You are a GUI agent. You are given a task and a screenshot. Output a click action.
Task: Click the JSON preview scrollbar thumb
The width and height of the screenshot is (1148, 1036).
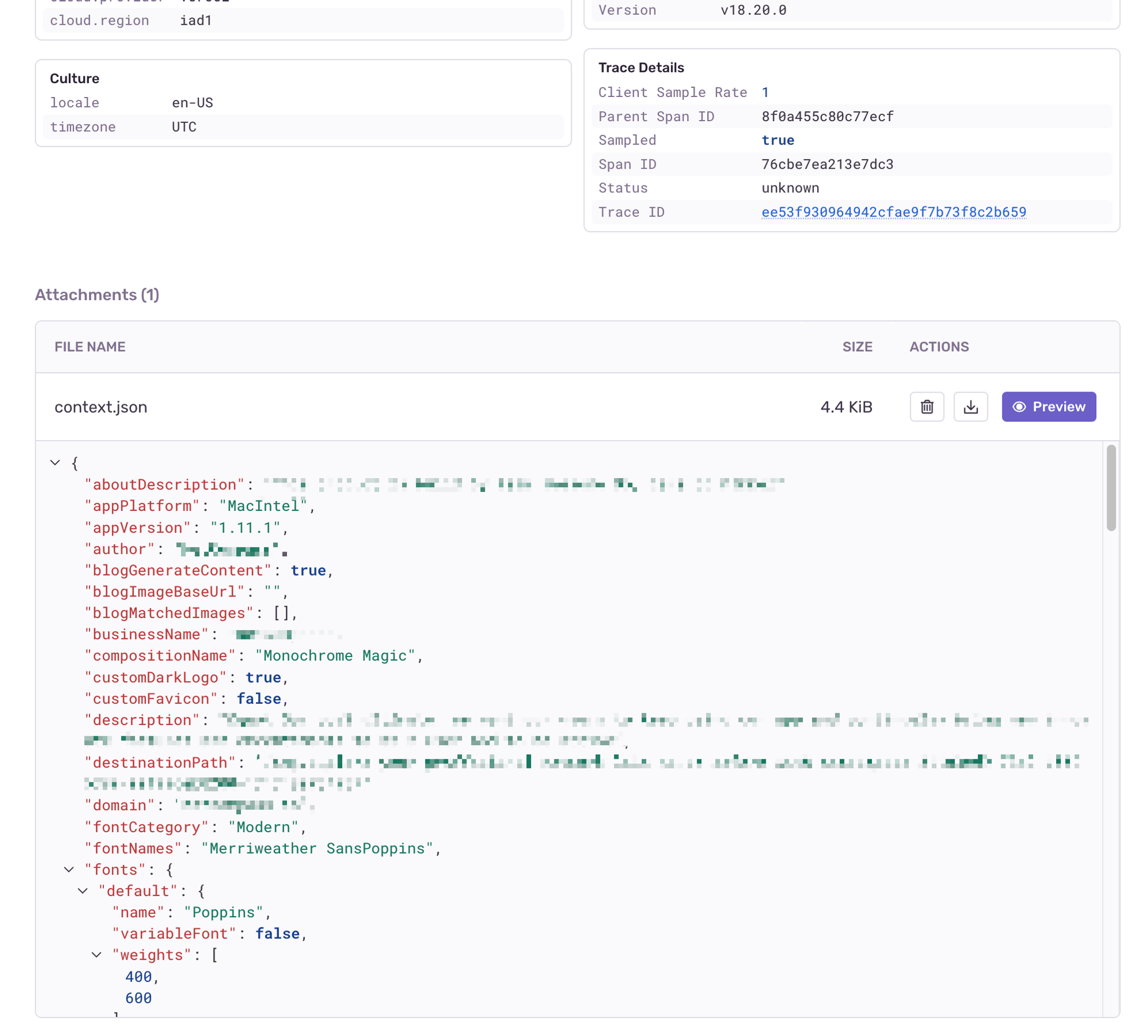pyautogui.click(x=1111, y=488)
